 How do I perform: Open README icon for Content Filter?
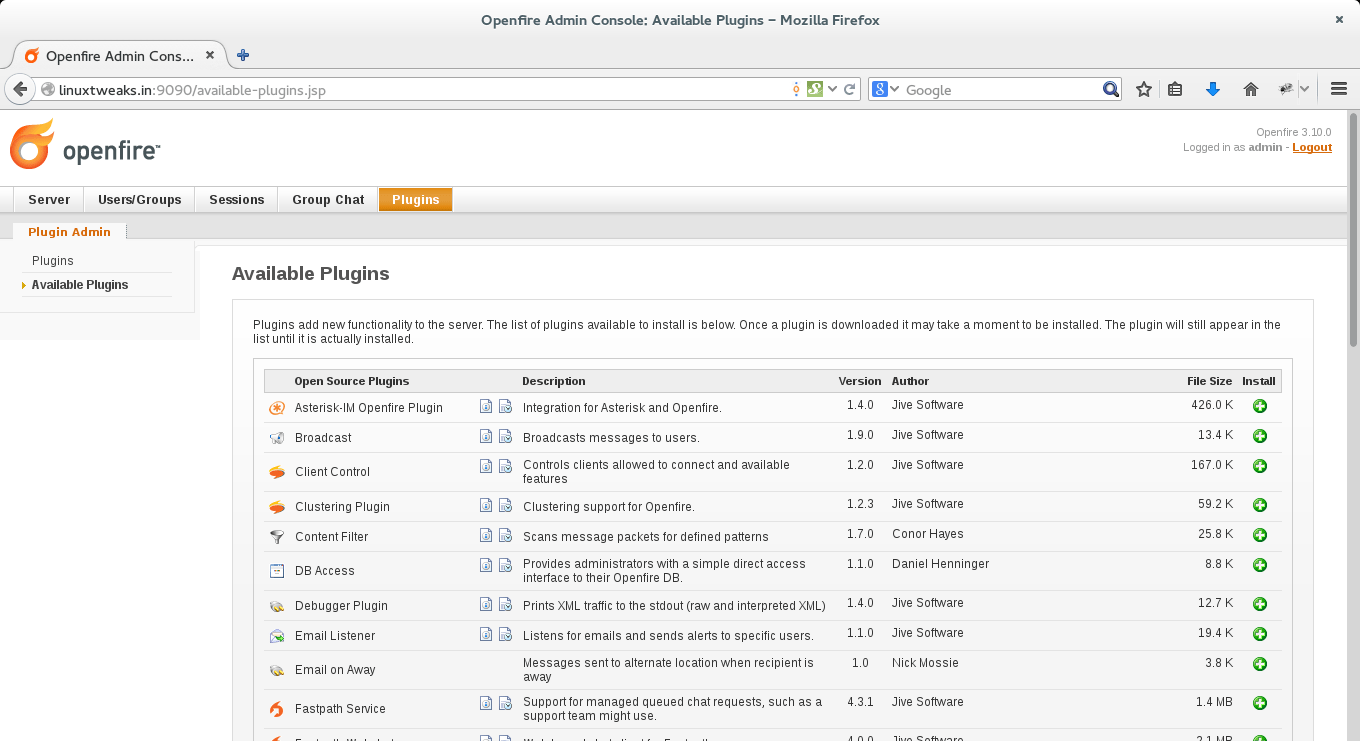[486, 536]
